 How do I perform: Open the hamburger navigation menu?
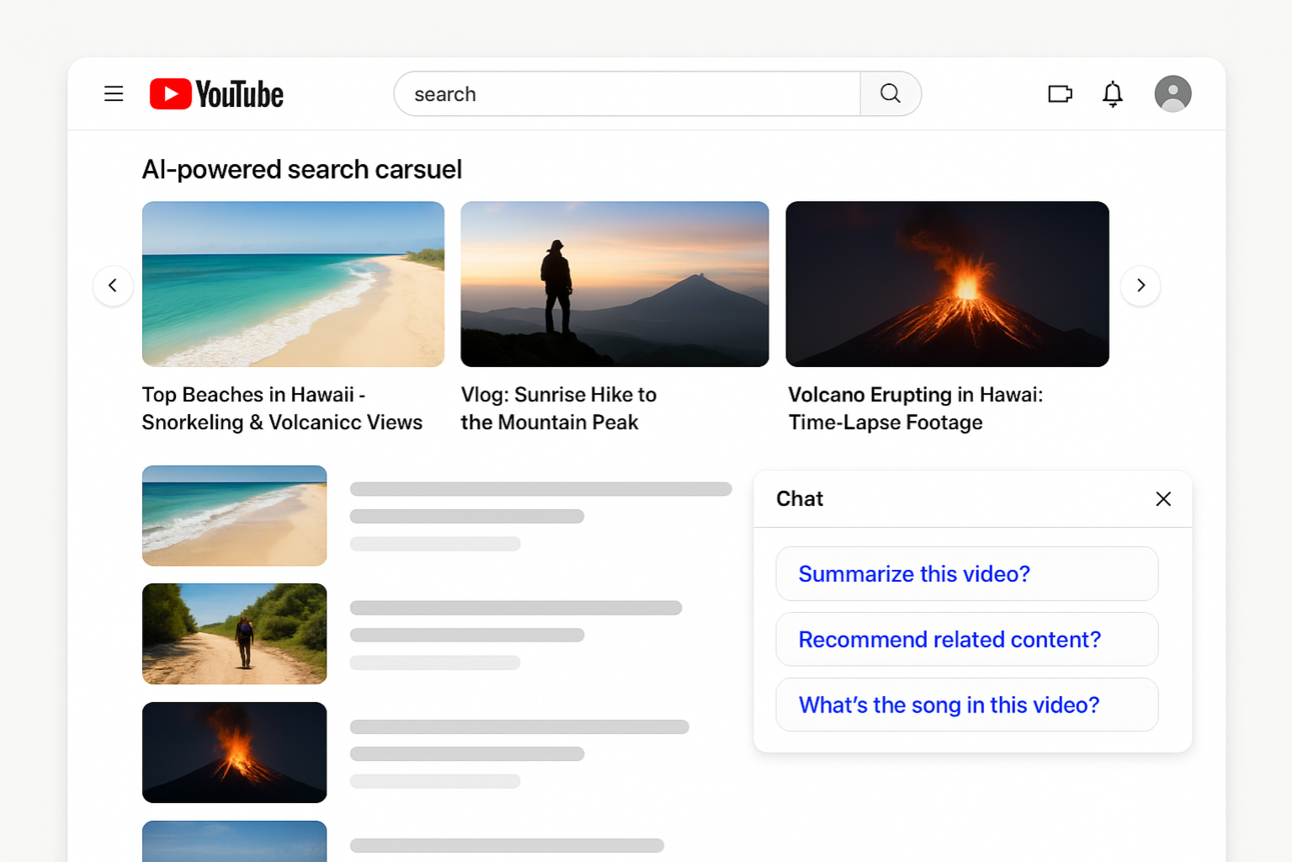[113, 93]
